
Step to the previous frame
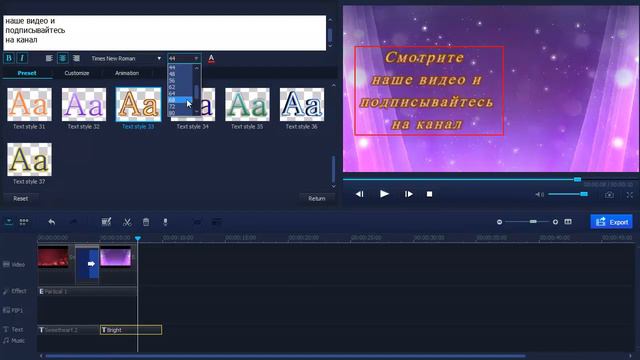coord(360,194)
